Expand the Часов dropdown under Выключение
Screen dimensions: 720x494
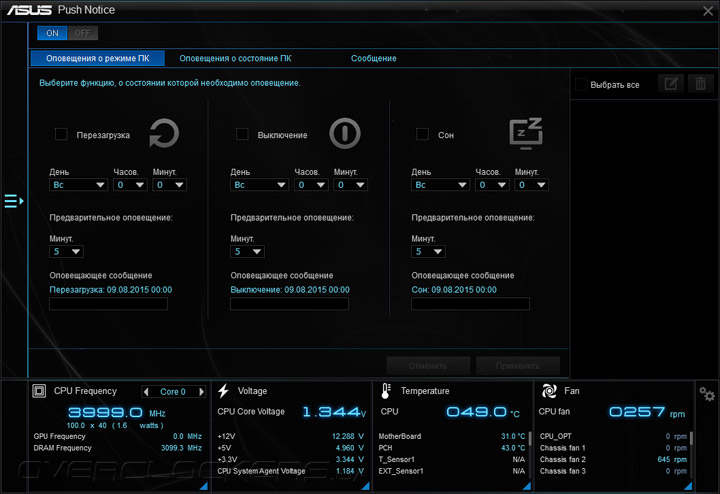[x=311, y=185]
